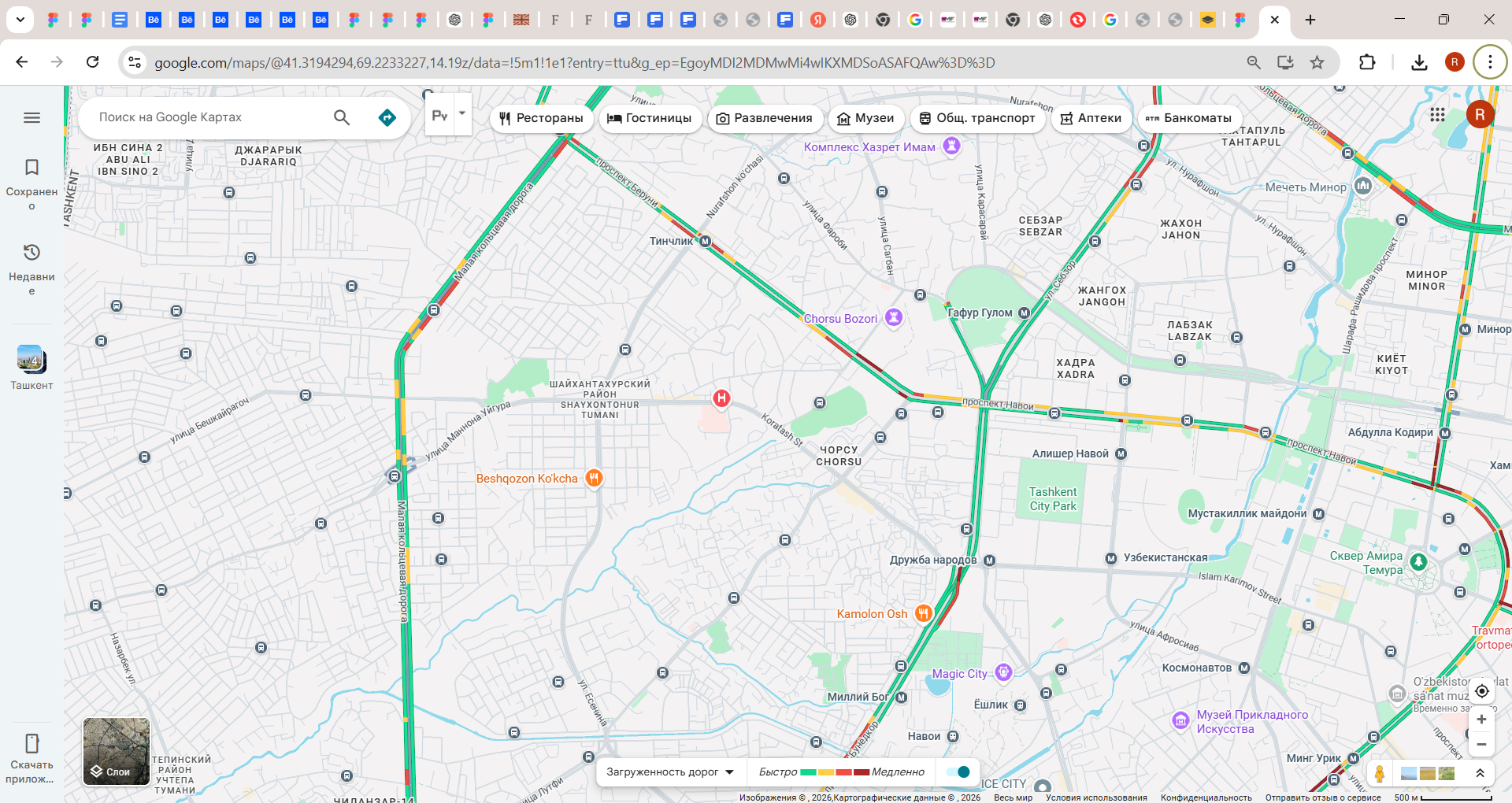
Task: Click the Дружба народов metro marker
Action: coord(989,561)
